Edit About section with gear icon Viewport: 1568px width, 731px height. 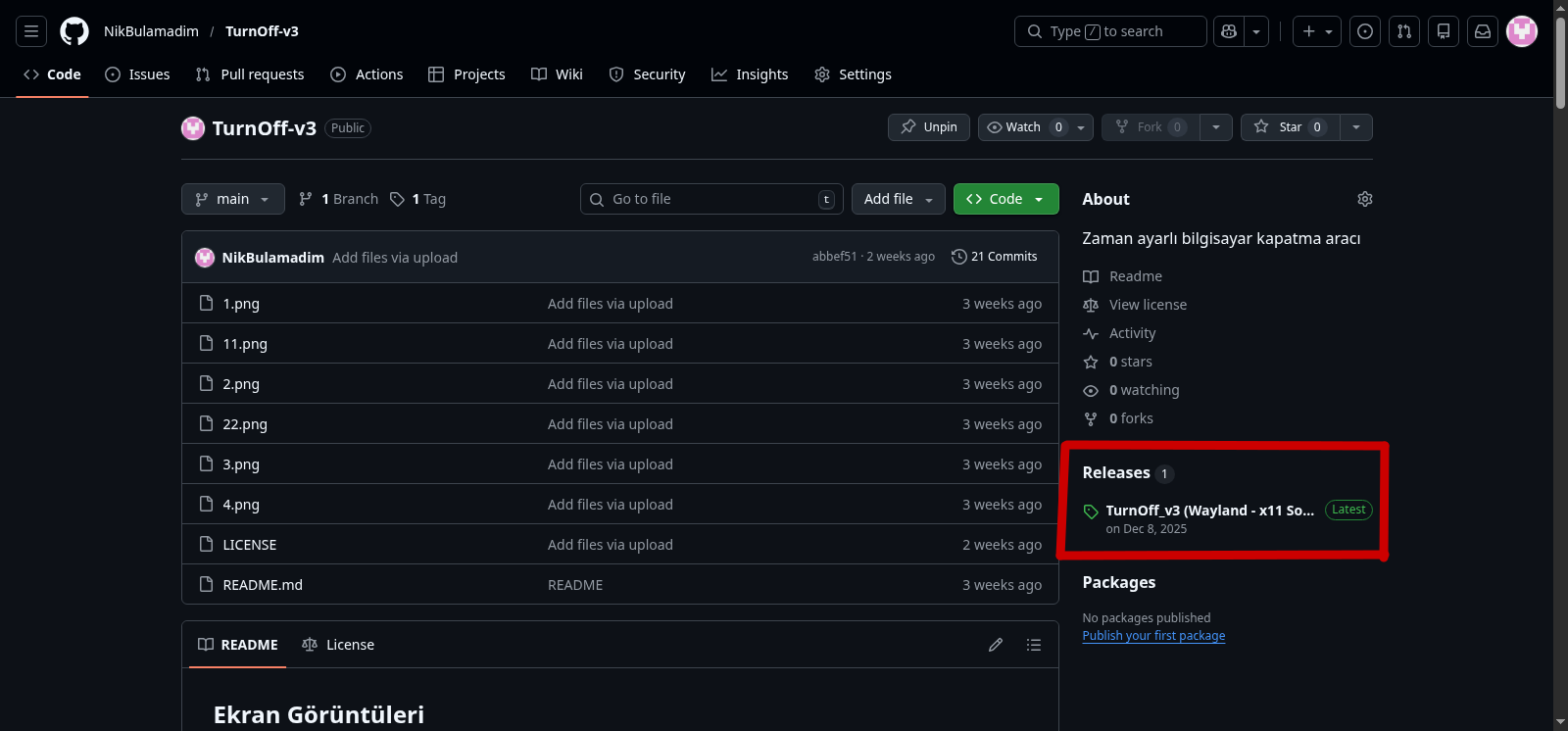point(1364,199)
